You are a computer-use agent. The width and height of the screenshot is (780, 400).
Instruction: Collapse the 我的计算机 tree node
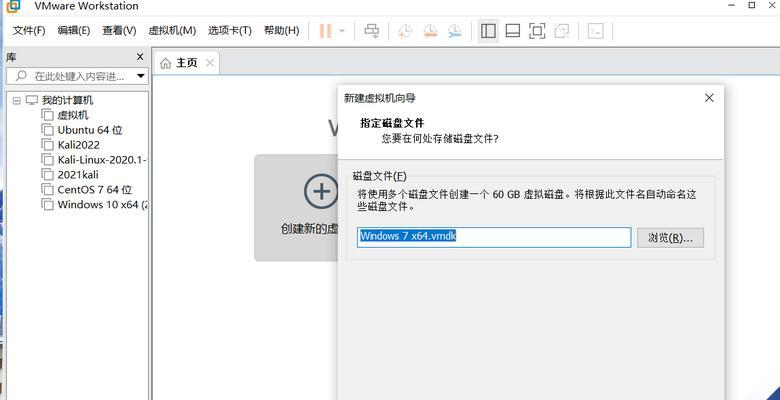click(x=16, y=100)
